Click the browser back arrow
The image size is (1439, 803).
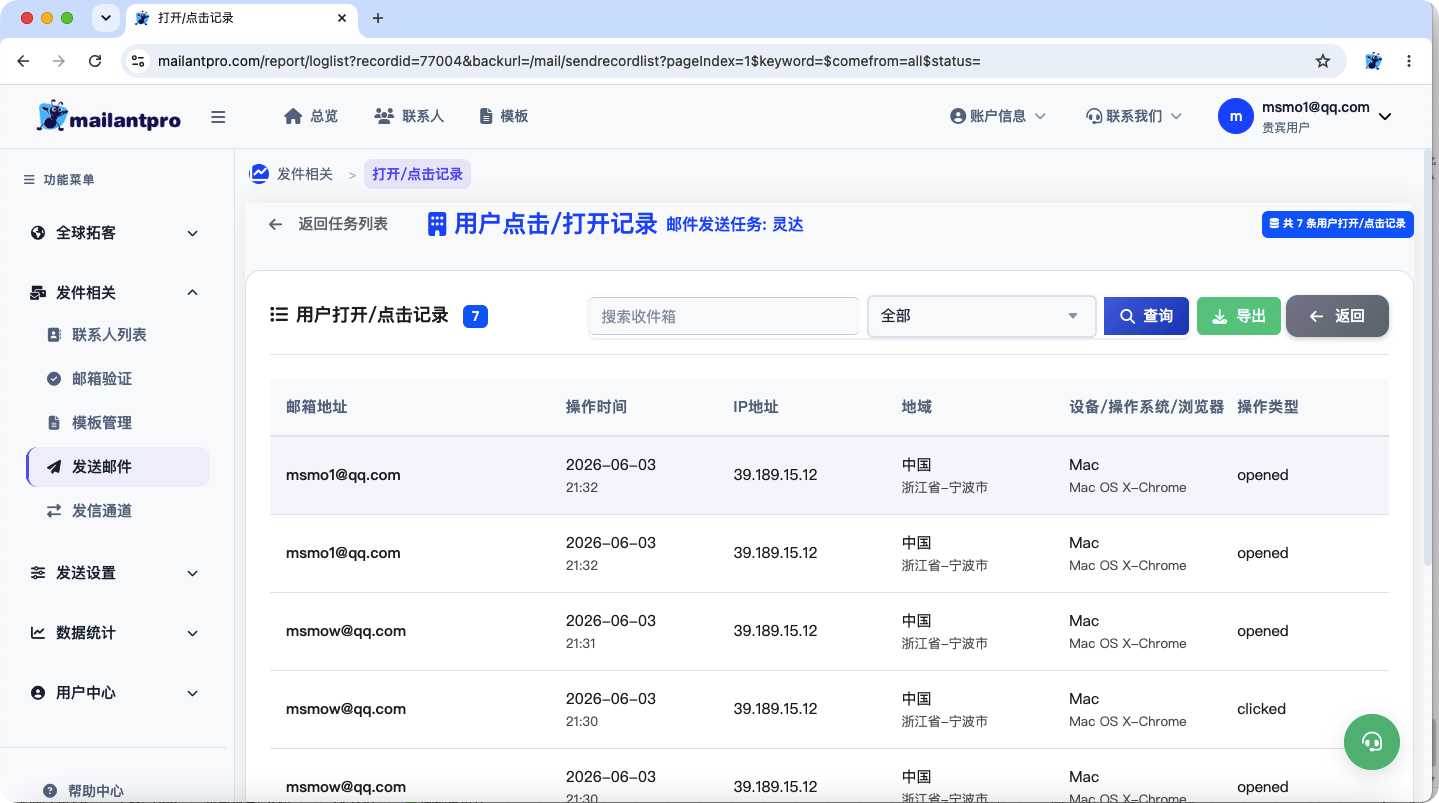(x=23, y=61)
